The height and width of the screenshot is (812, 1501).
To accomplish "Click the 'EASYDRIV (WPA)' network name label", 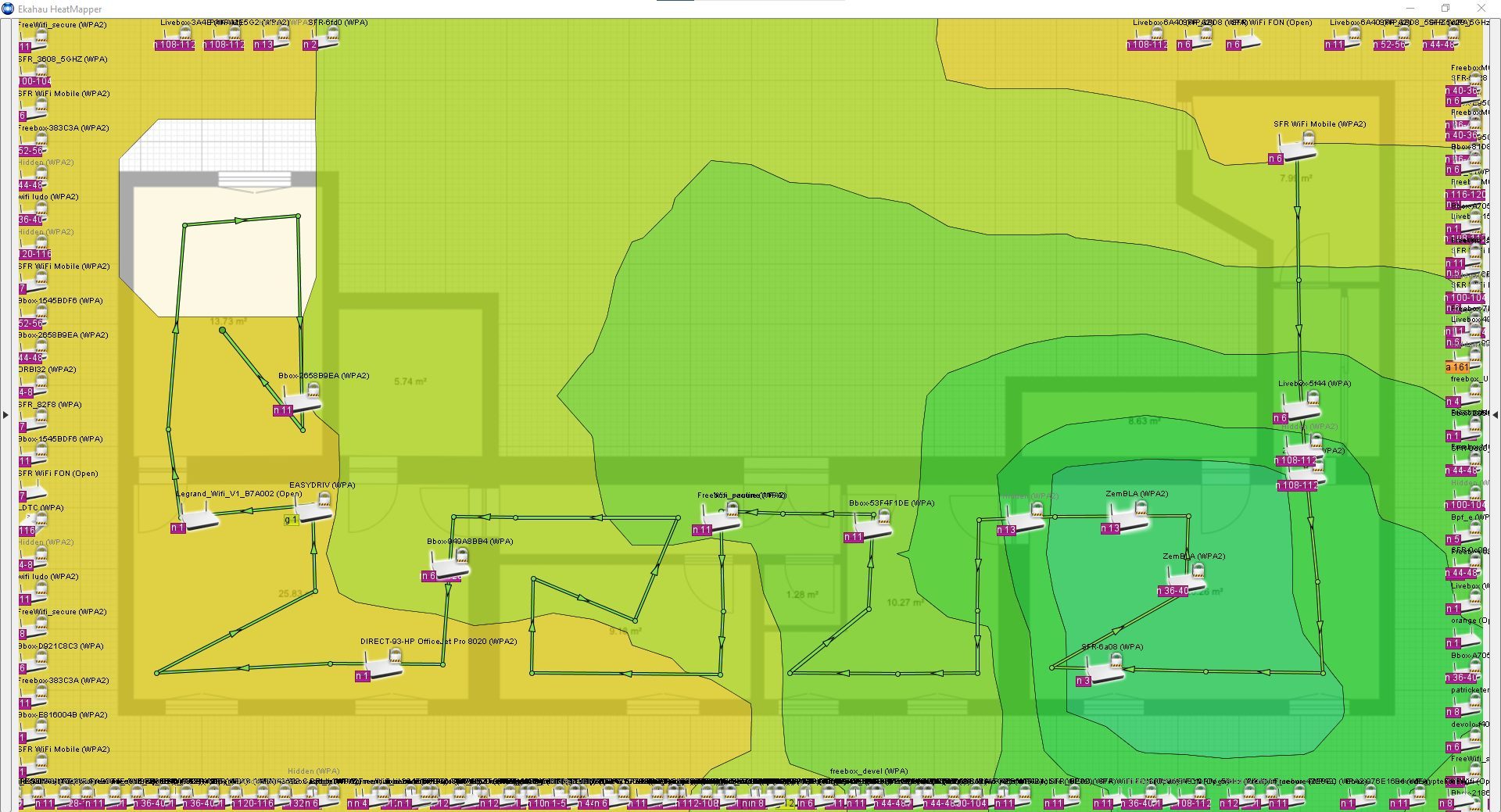I will pyautogui.click(x=322, y=485).
